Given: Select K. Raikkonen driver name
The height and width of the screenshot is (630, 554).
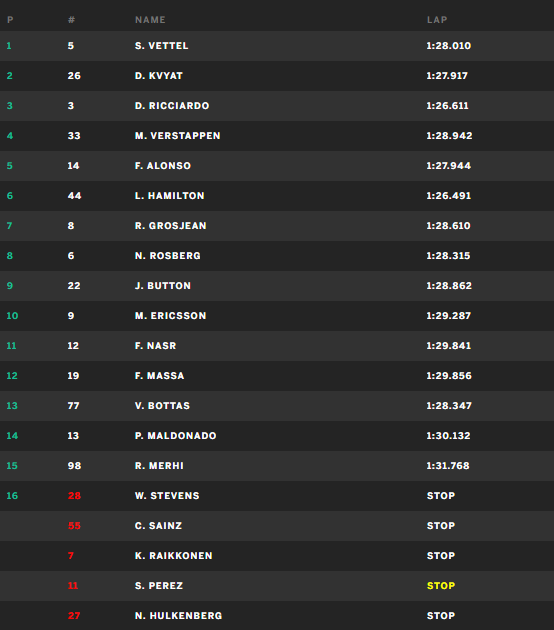Looking at the screenshot, I should (x=174, y=556).
